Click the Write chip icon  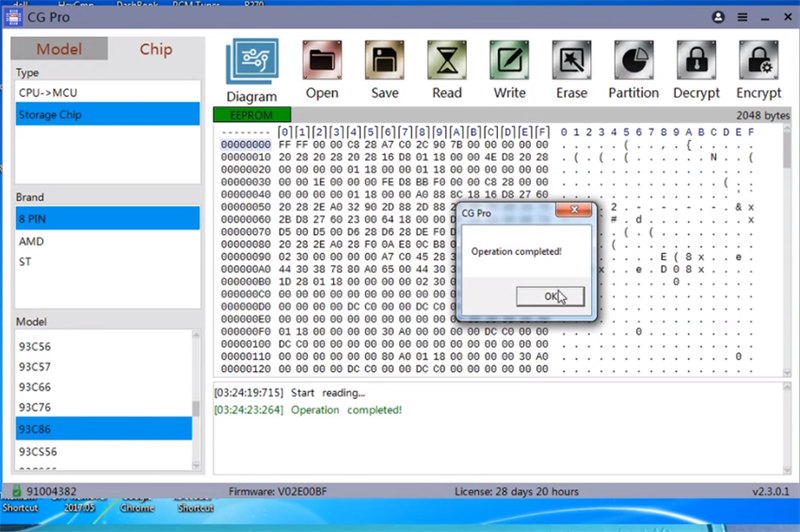coord(509,62)
